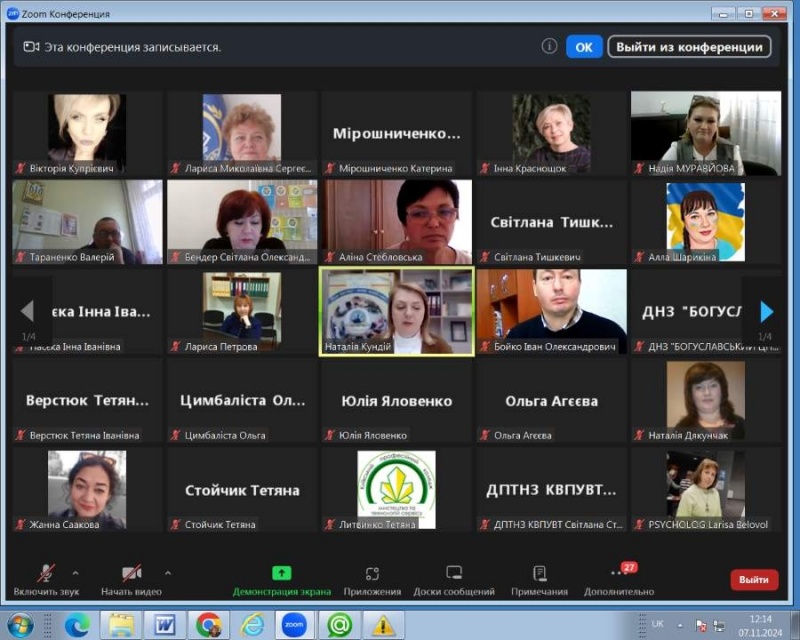Viewport: 800px width, 640px height.
Task: Click Демонстрация экрана share screen icon
Action: click(x=282, y=574)
